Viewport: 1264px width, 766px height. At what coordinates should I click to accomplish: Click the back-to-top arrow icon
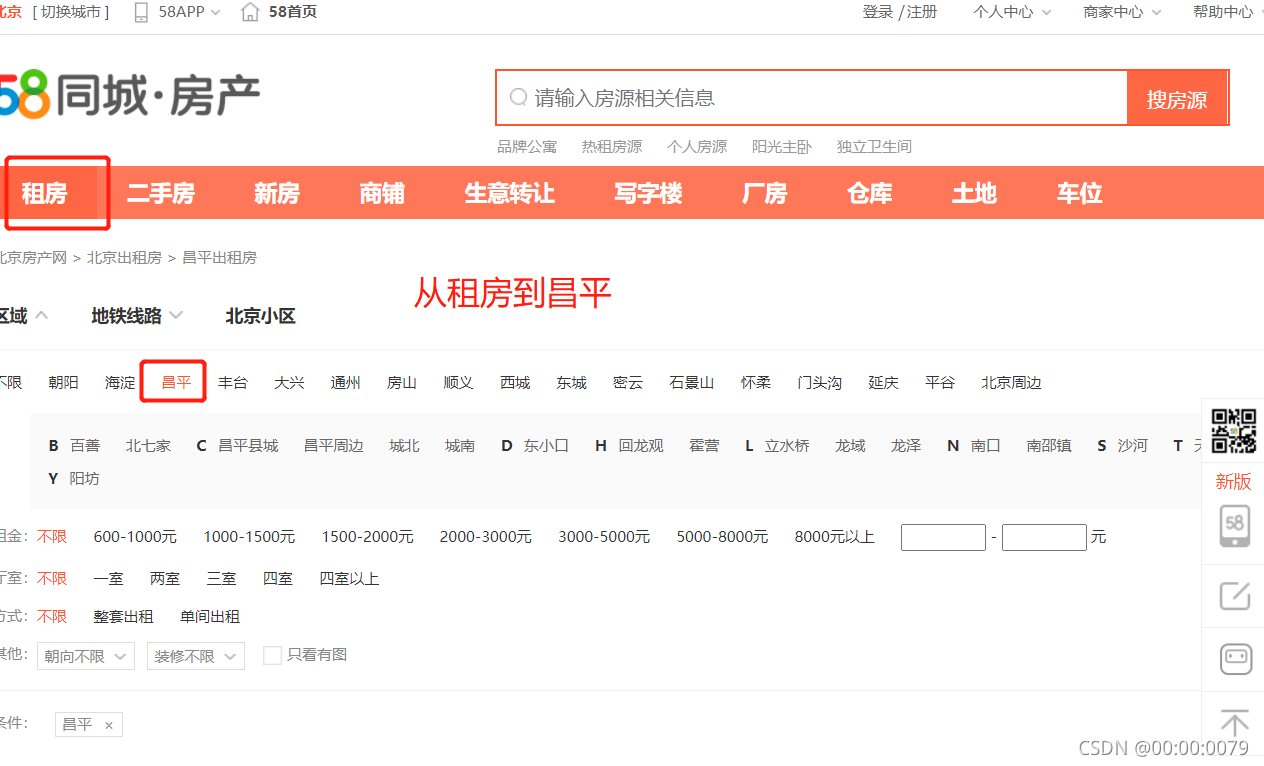pyautogui.click(x=1235, y=723)
